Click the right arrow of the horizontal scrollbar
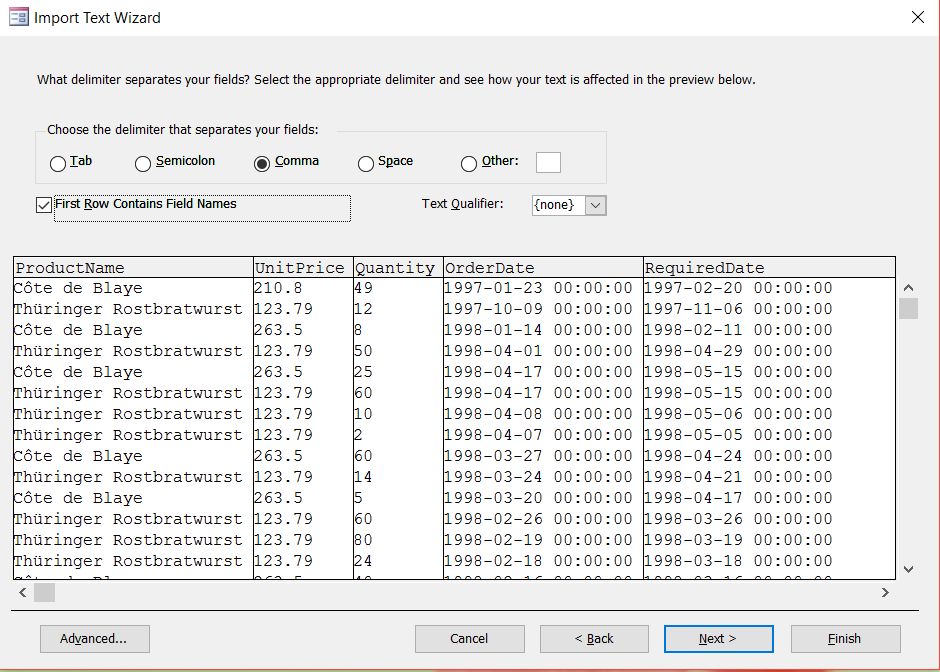 885,592
